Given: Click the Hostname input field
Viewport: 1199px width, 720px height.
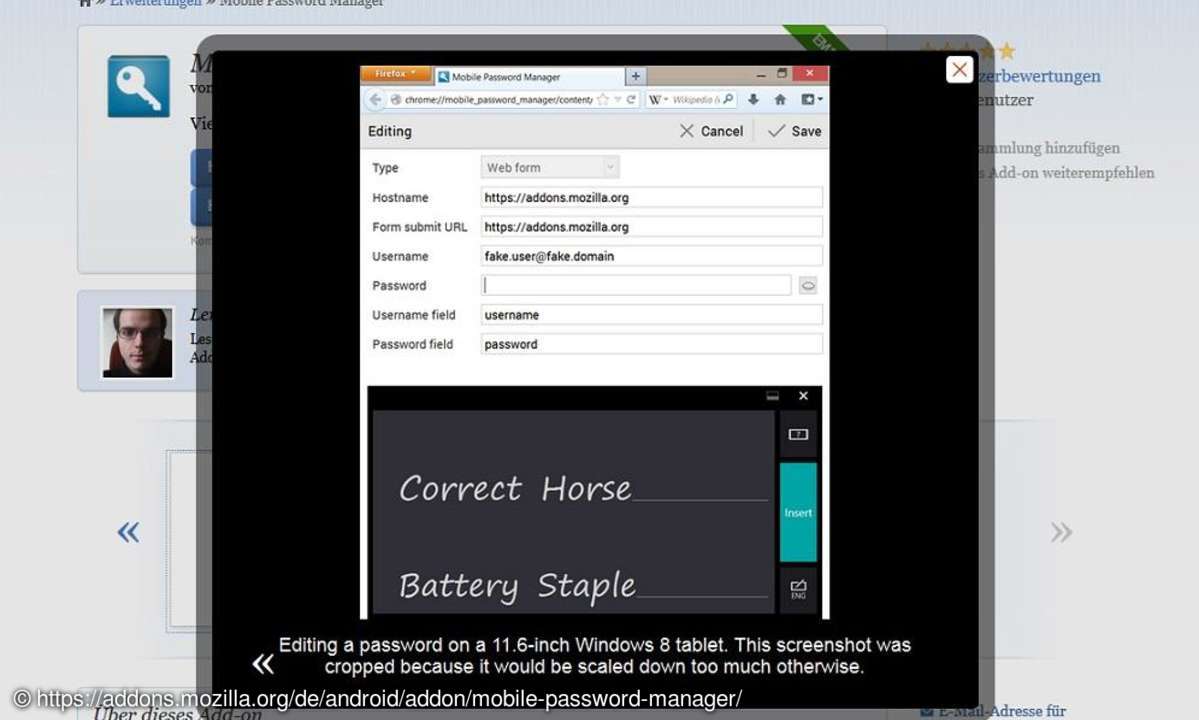Looking at the screenshot, I should (x=651, y=197).
